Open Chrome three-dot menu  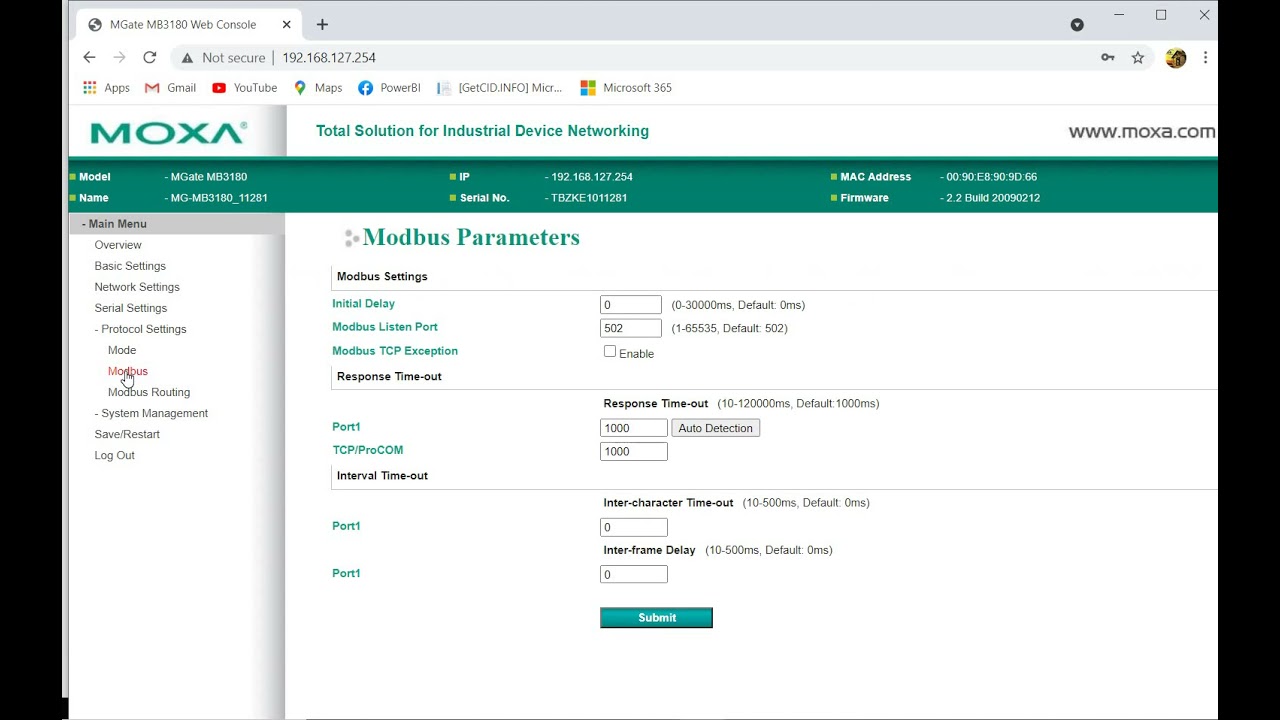click(1205, 58)
